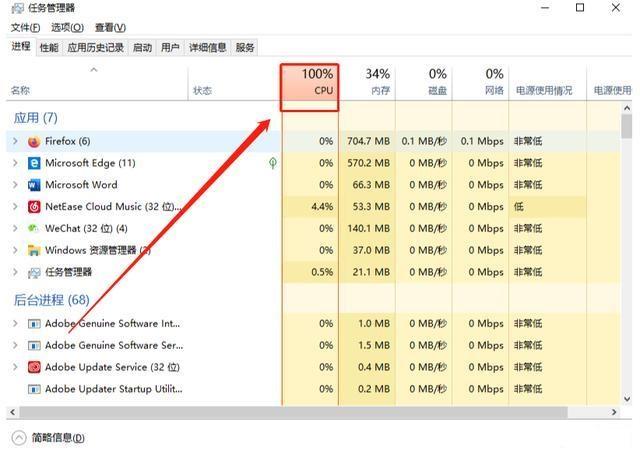Click the Adobe Update Service icon
The height and width of the screenshot is (455, 640).
34,367
